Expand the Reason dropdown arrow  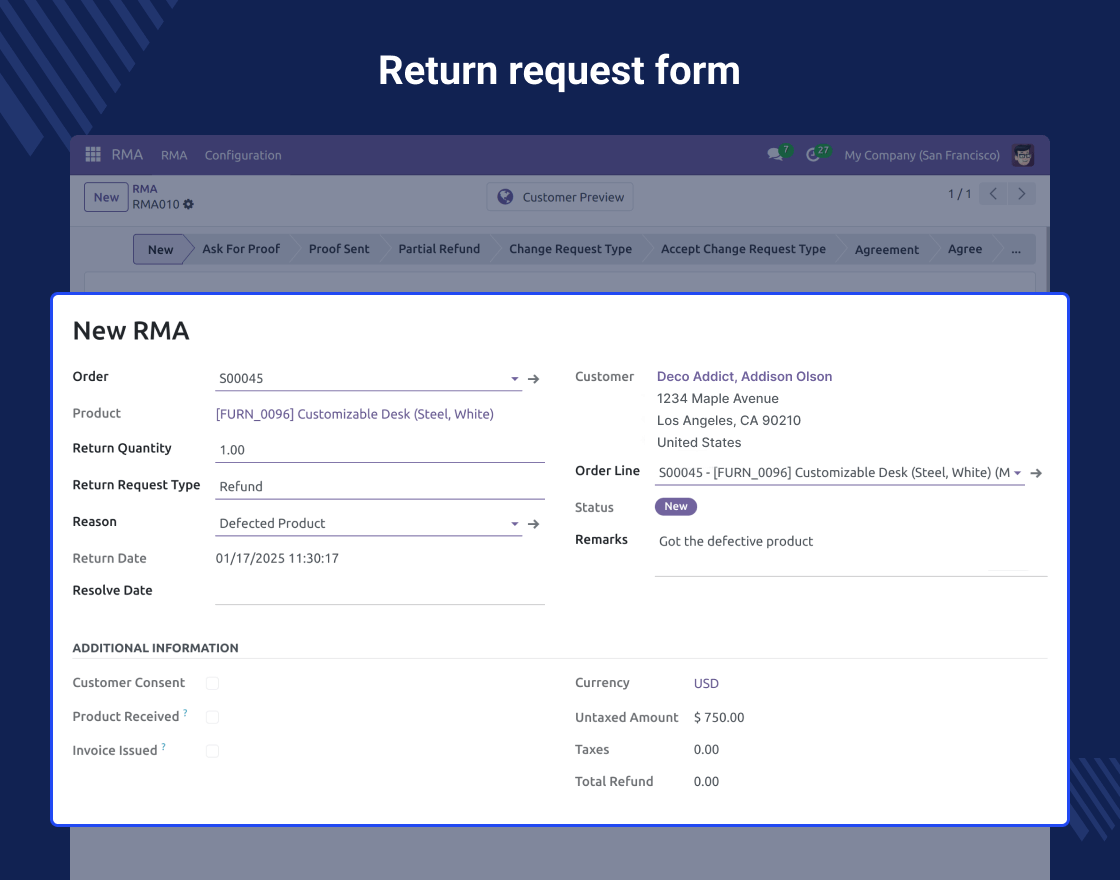click(x=514, y=524)
